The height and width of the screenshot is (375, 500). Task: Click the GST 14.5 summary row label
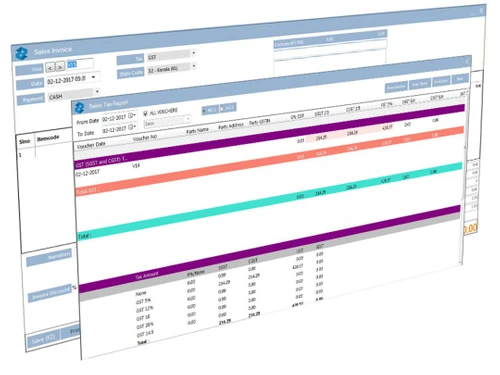coord(145,334)
